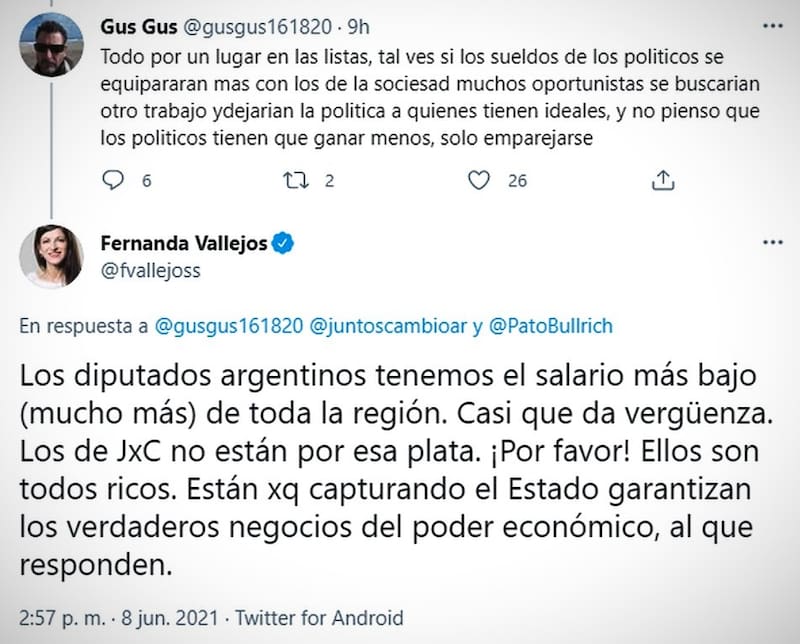This screenshot has height=644, width=800.
Task: Open more options on Gus Gus tweet
Action: tap(772, 25)
